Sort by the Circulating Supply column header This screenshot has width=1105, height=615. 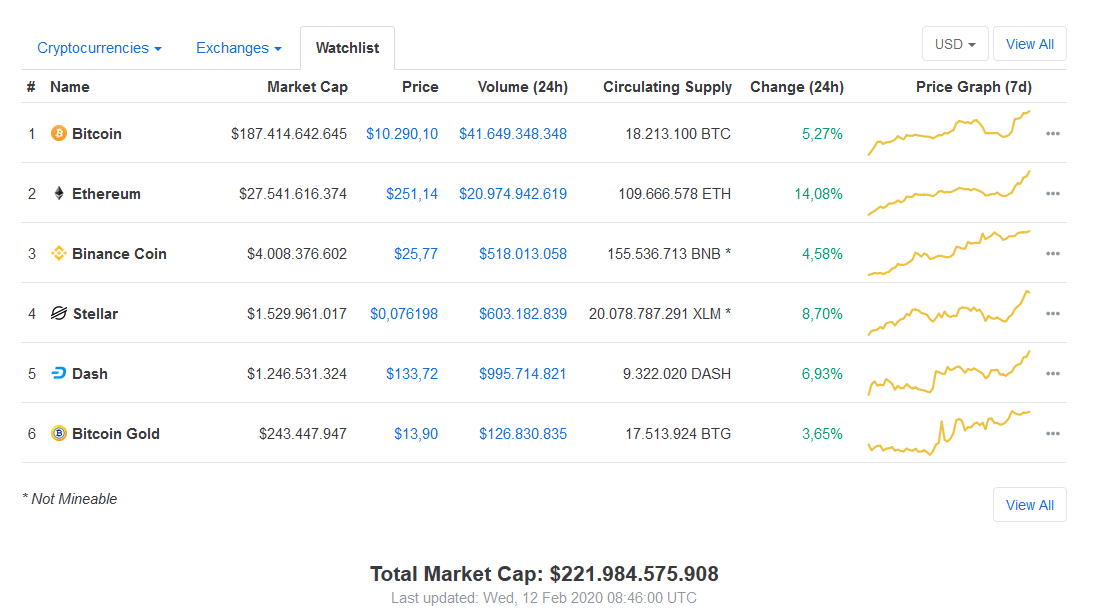pos(667,87)
